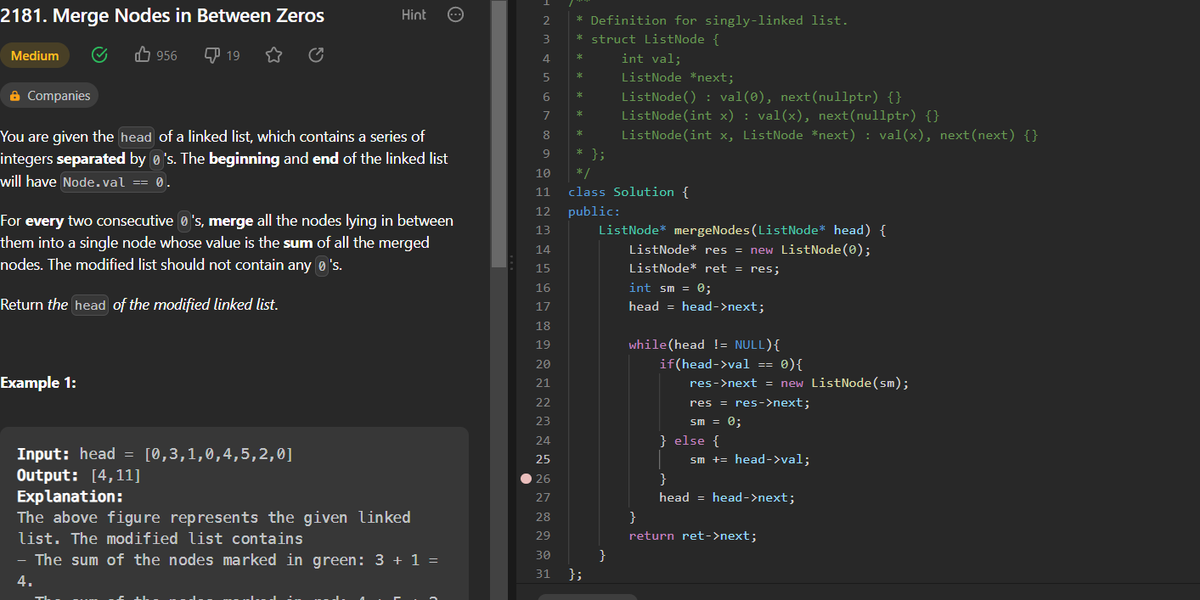Click the inline code 'Node.val == 0'
The width and height of the screenshot is (1200, 600).
[115, 182]
